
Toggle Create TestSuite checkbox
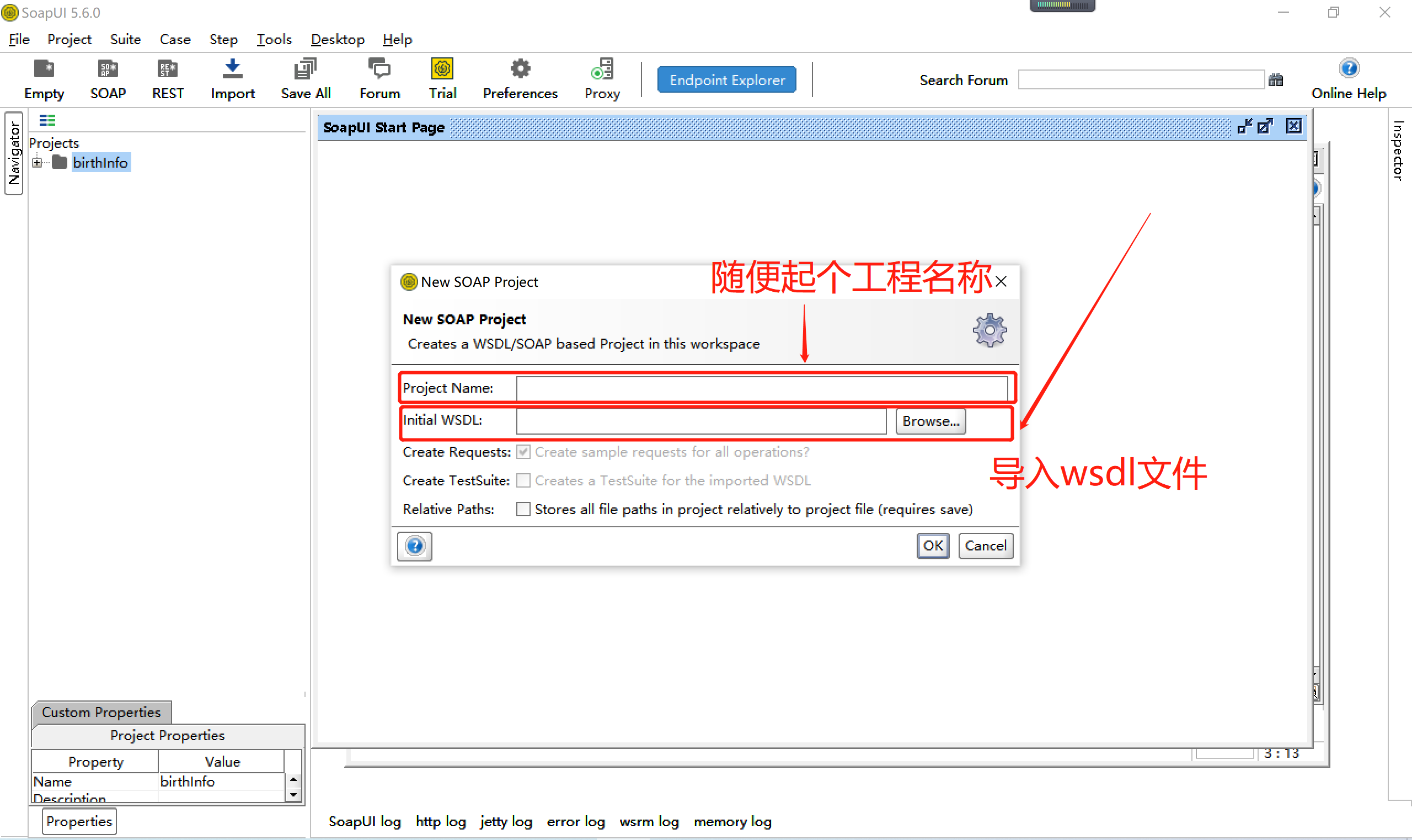tap(523, 480)
